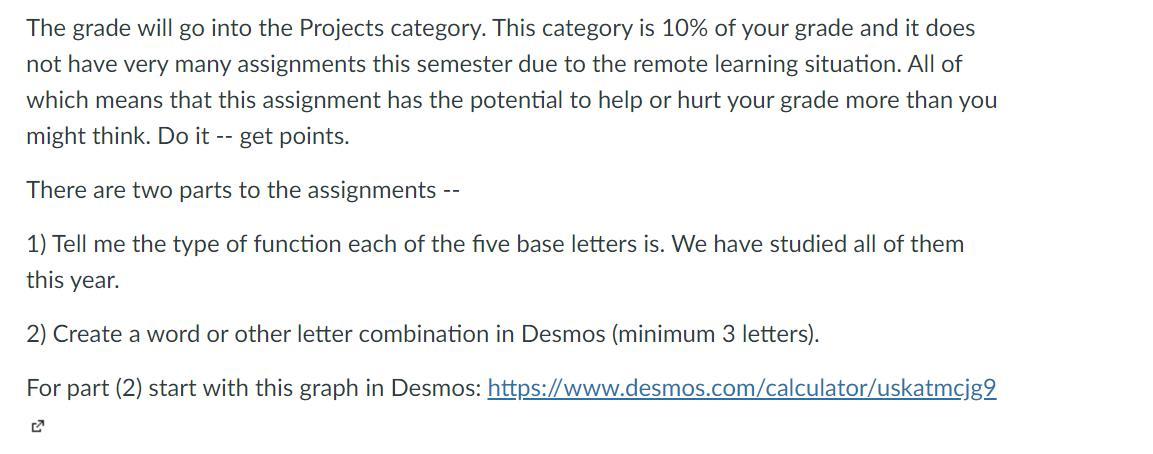Click the external link icon below the URL
Screen dimensions: 1153x454
[38, 426]
